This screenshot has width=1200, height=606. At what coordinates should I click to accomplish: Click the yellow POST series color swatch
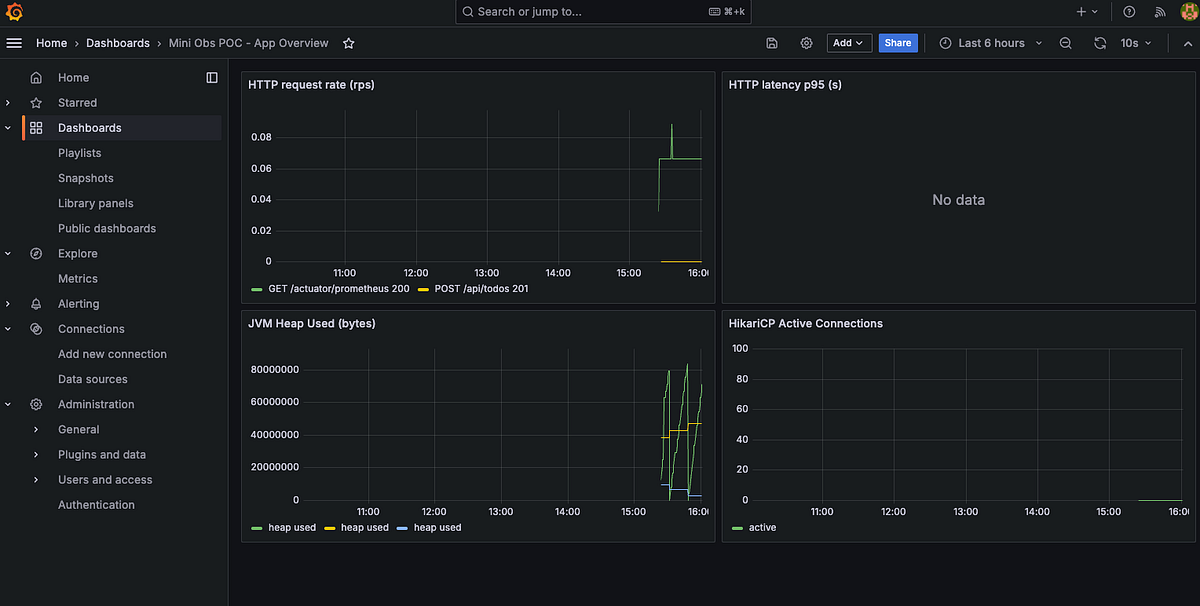423,289
